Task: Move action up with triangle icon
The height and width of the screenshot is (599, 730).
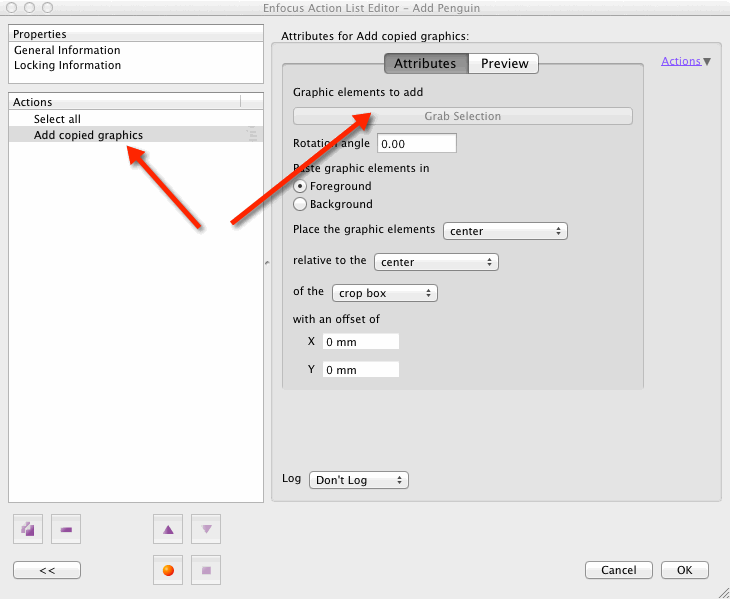Action: (x=168, y=529)
